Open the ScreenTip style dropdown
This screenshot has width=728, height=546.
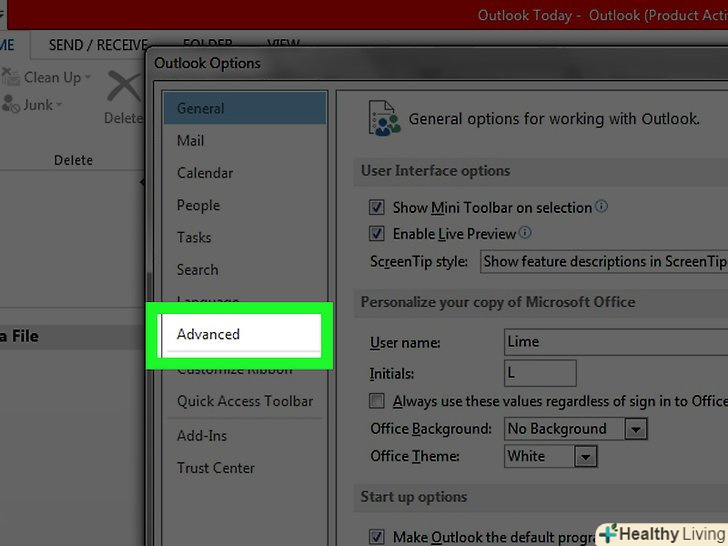(x=604, y=261)
